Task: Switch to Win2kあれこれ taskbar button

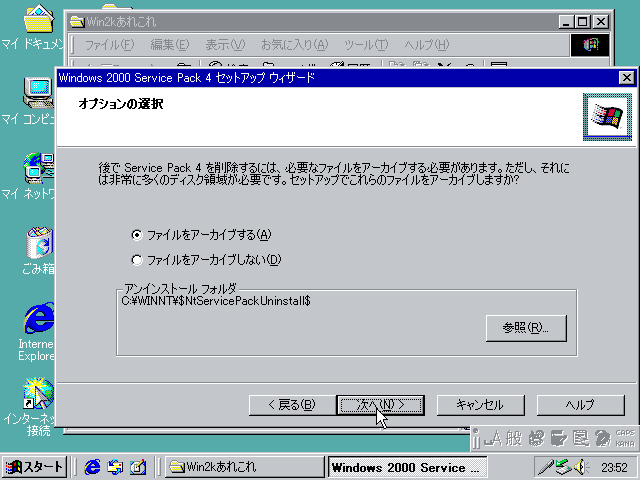Action: (244, 467)
